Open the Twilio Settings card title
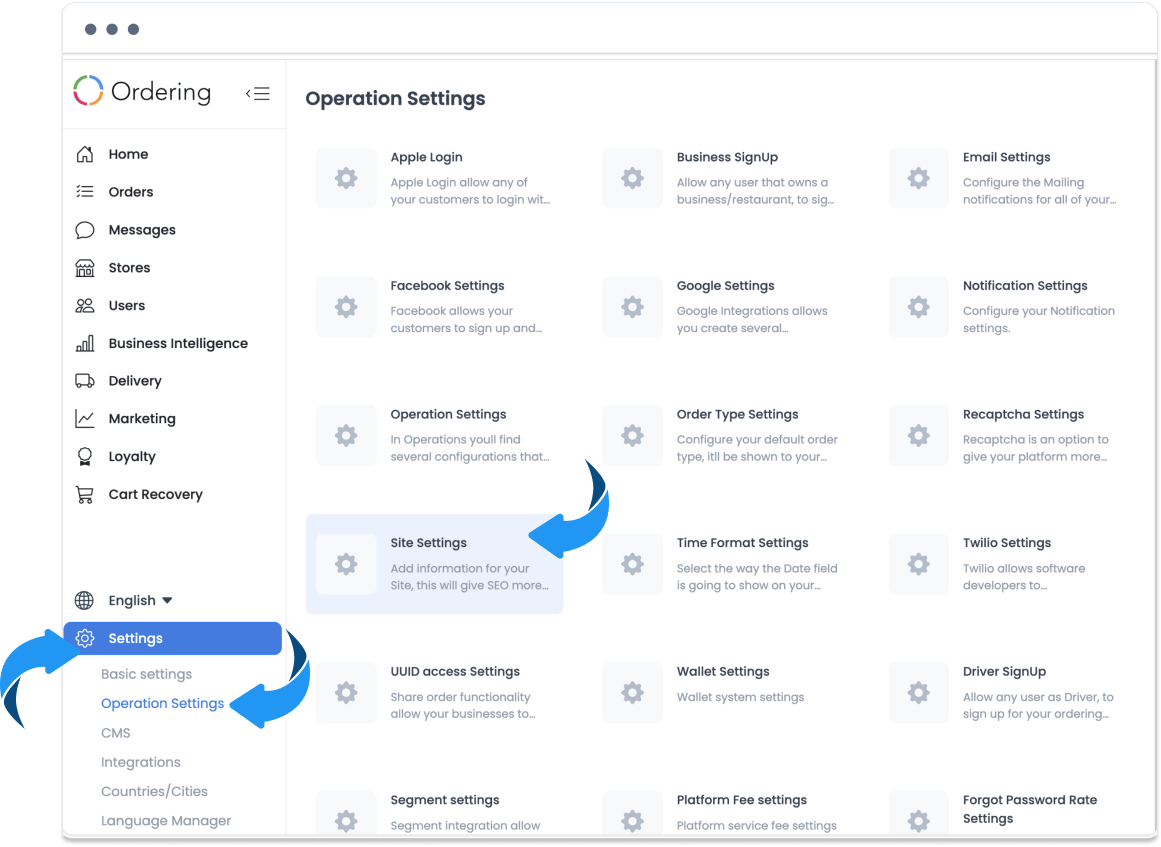This screenshot has height=847, width=1161. click(x=1007, y=543)
